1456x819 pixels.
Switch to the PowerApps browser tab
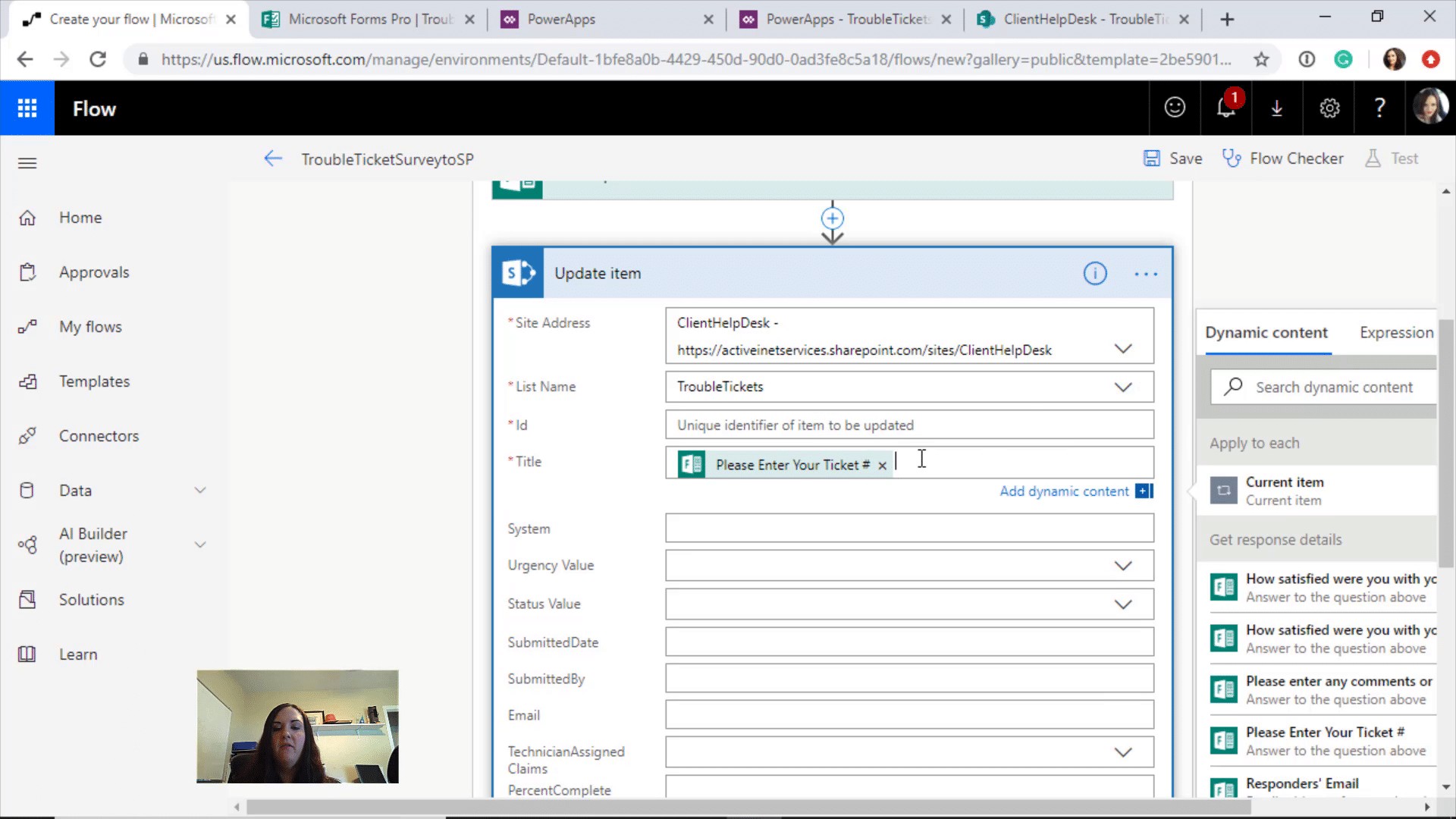click(x=607, y=20)
